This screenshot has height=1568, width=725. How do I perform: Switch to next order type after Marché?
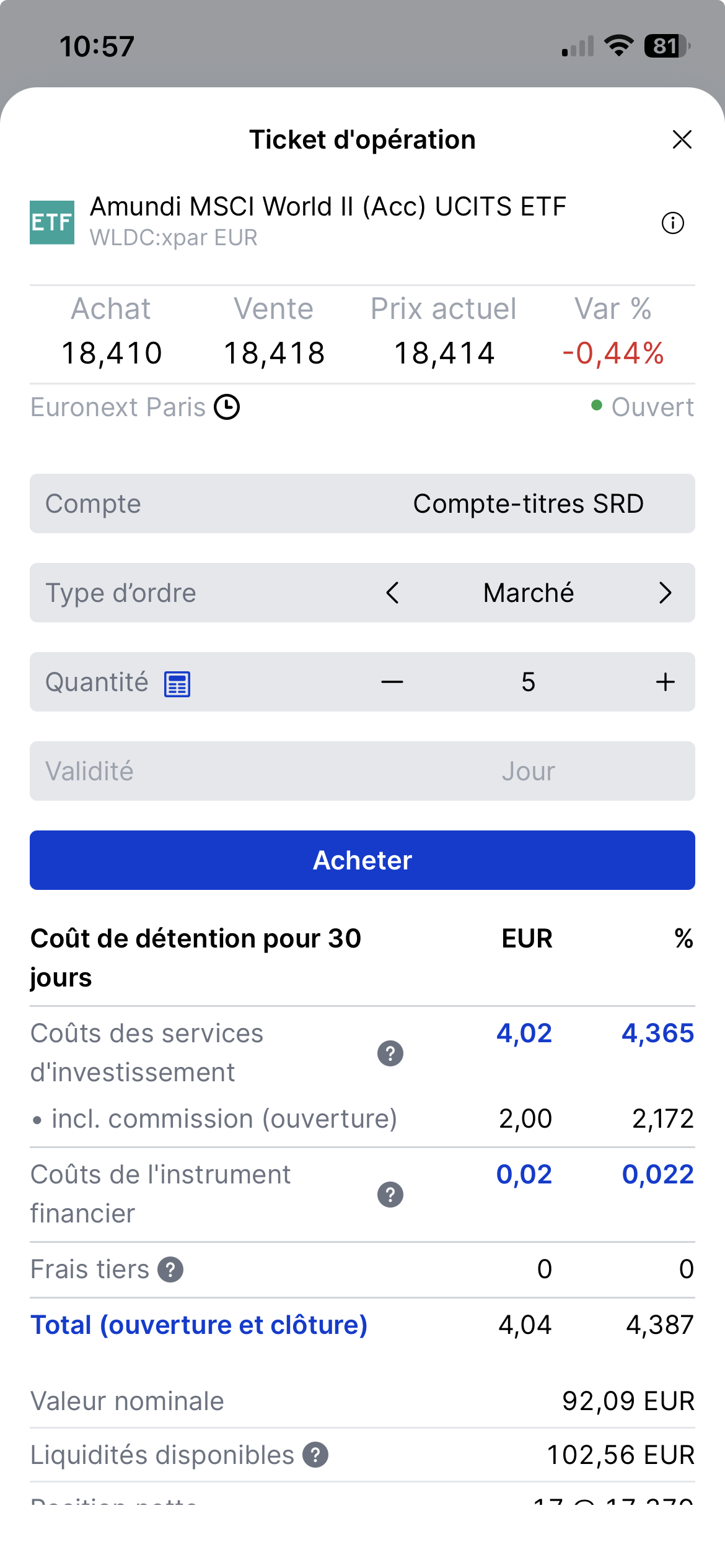click(x=666, y=593)
